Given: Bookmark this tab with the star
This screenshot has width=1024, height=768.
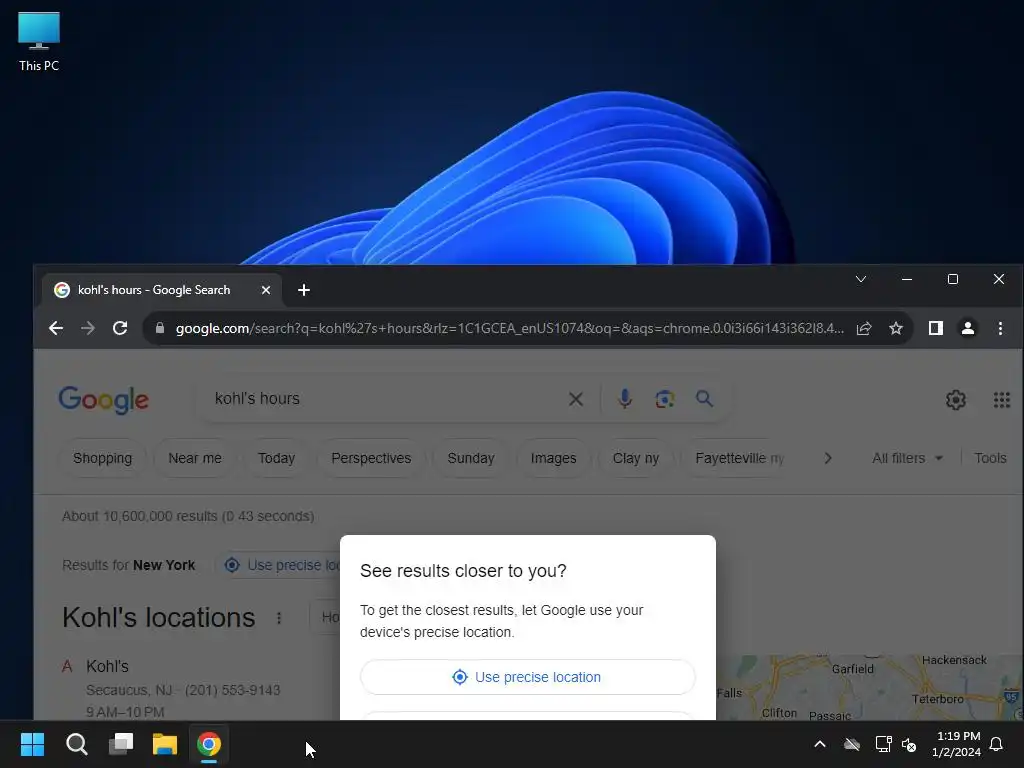Looking at the screenshot, I should [x=896, y=328].
